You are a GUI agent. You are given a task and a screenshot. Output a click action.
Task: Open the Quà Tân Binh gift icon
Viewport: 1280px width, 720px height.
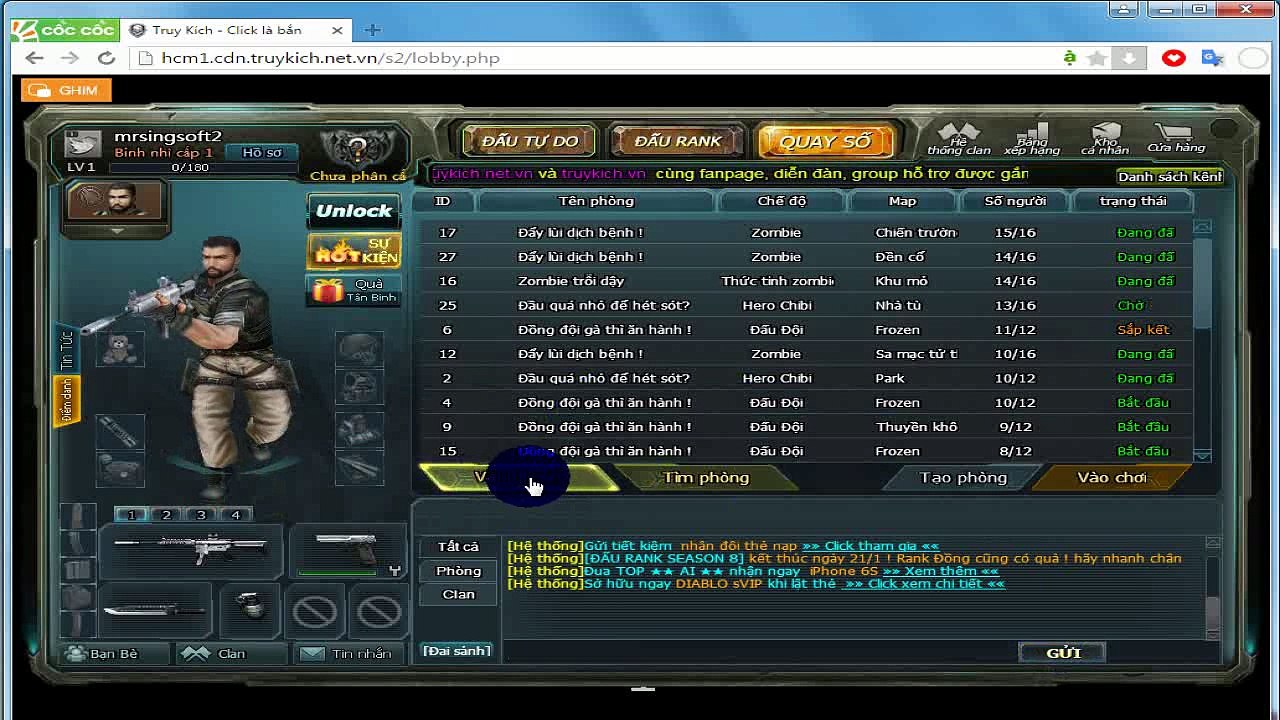pos(354,290)
